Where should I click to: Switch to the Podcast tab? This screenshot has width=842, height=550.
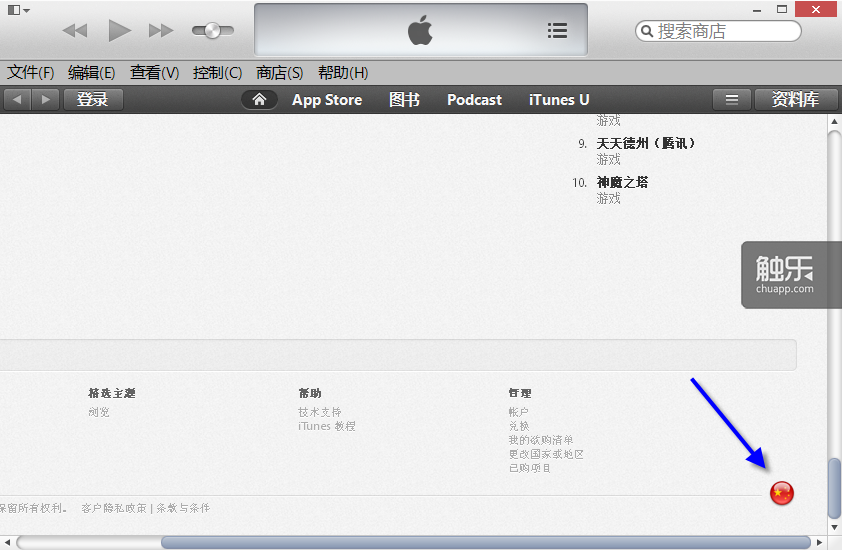click(474, 100)
